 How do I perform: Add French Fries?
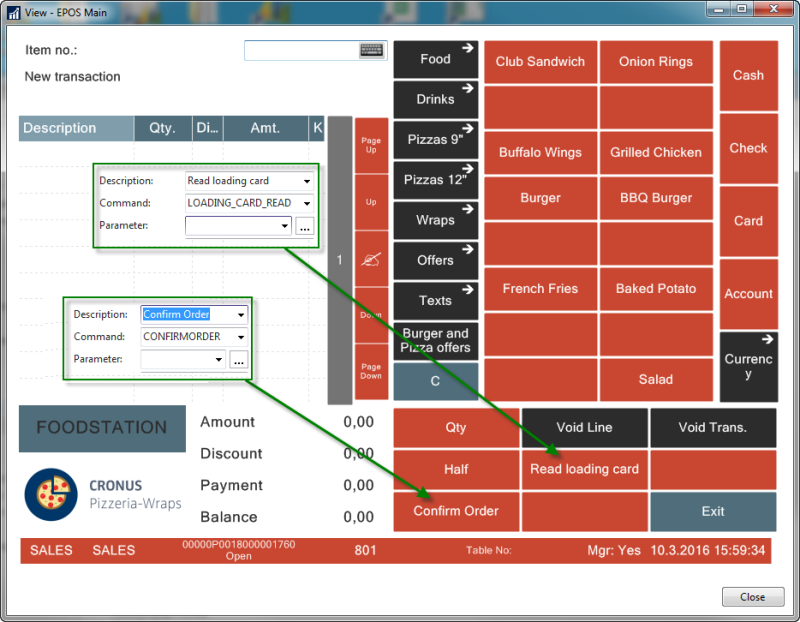pos(540,289)
